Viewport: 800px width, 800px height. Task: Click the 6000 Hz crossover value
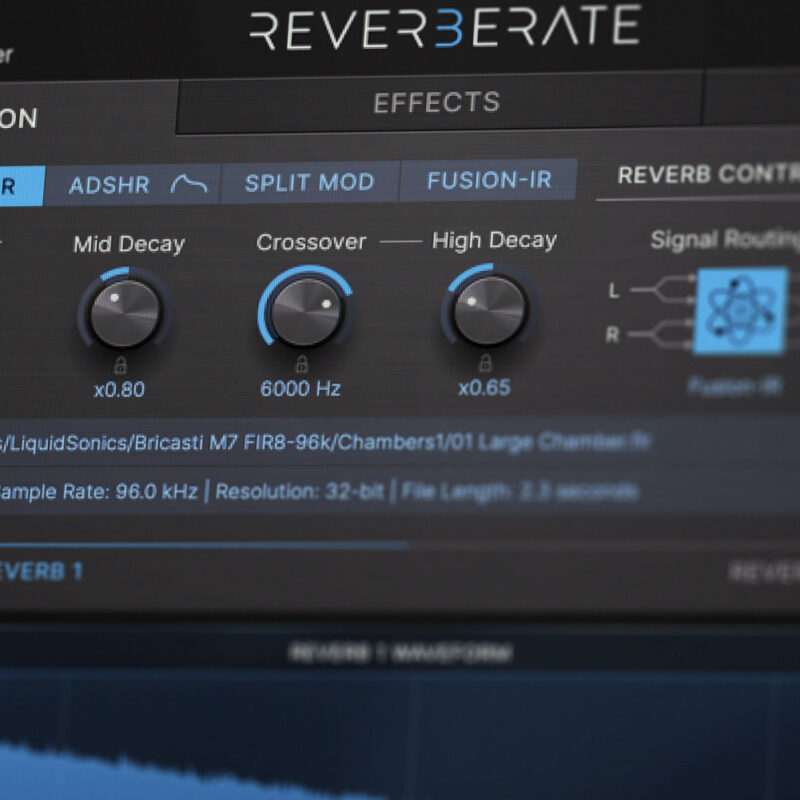point(300,389)
